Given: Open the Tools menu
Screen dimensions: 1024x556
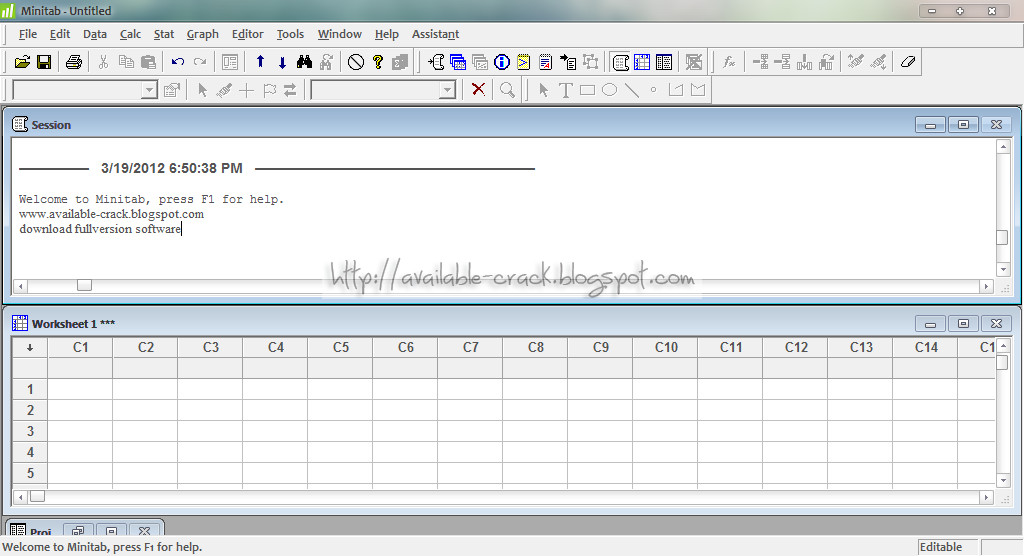Looking at the screenshot, I should (290, 34).
